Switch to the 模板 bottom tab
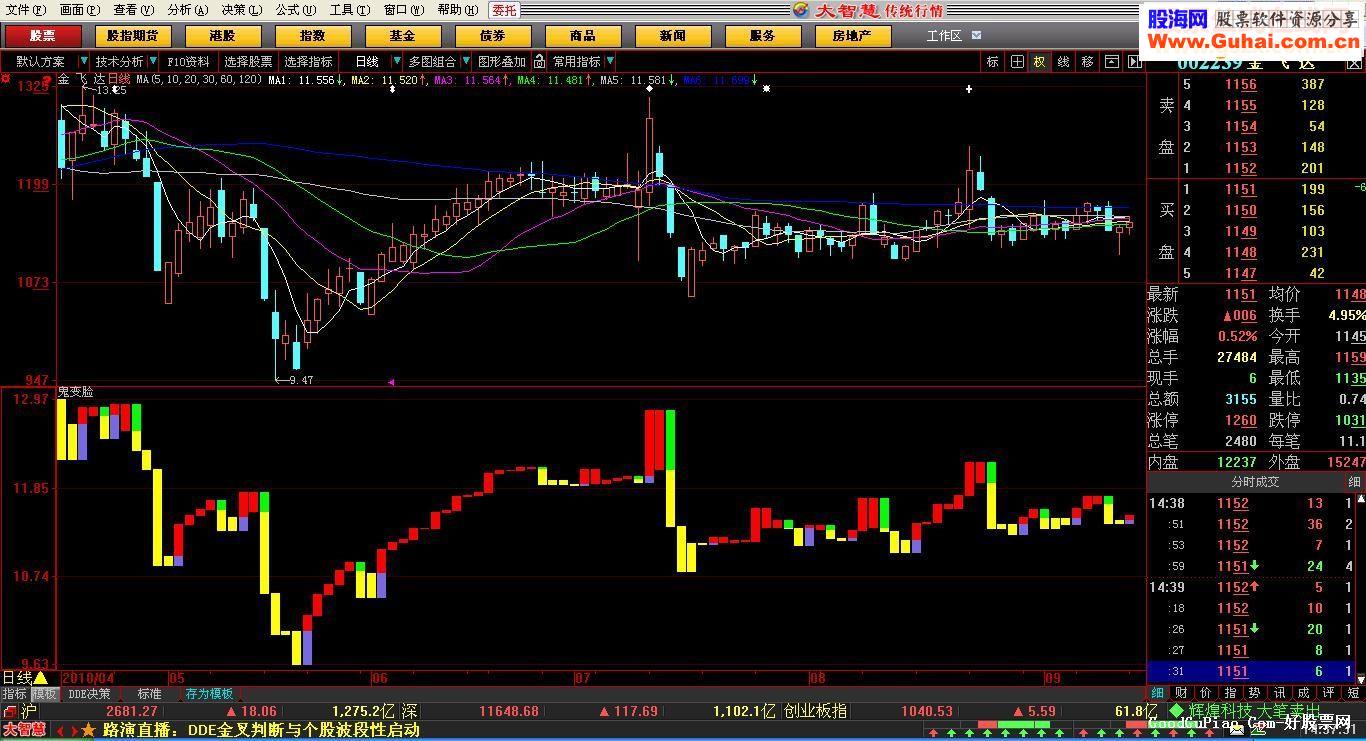Viewport: 1366px width, 741px height. [x=46, y=693]
